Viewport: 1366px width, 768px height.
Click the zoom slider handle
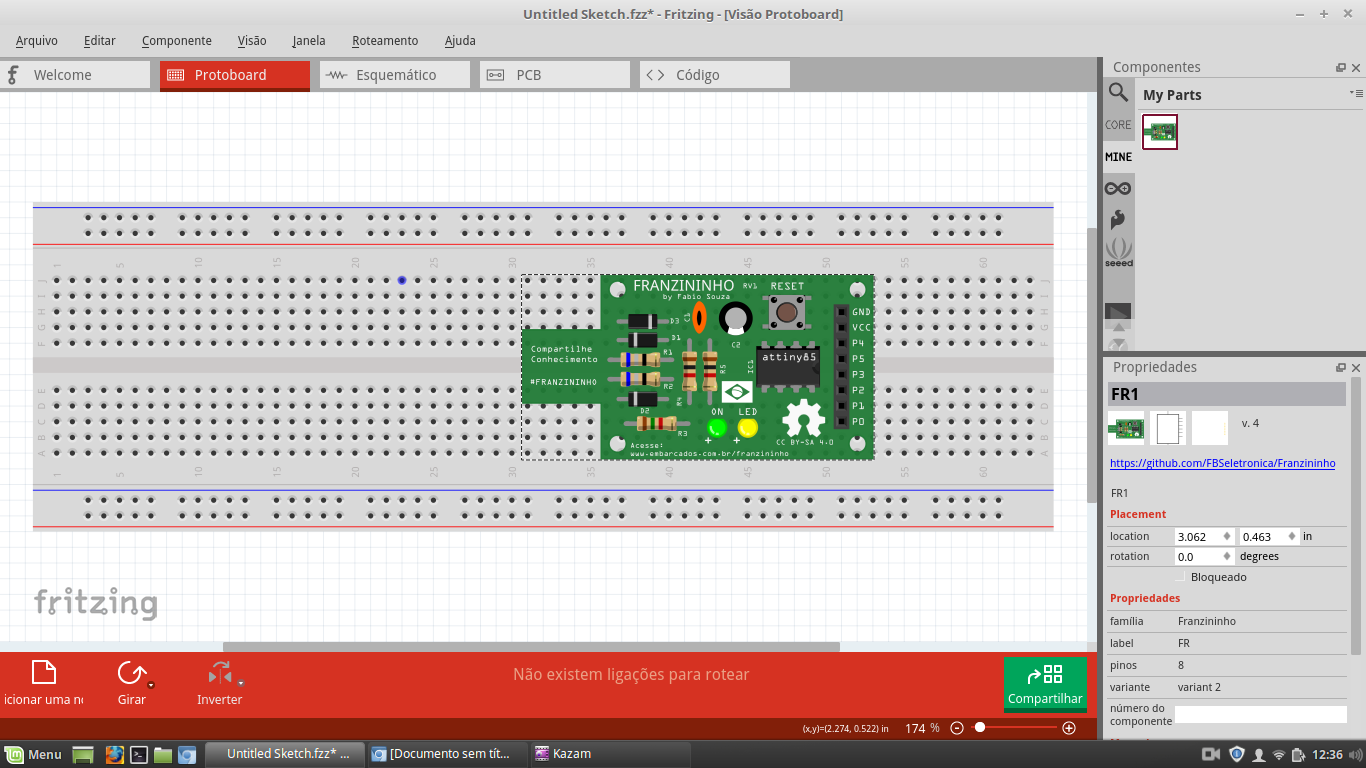coord(980,728)
